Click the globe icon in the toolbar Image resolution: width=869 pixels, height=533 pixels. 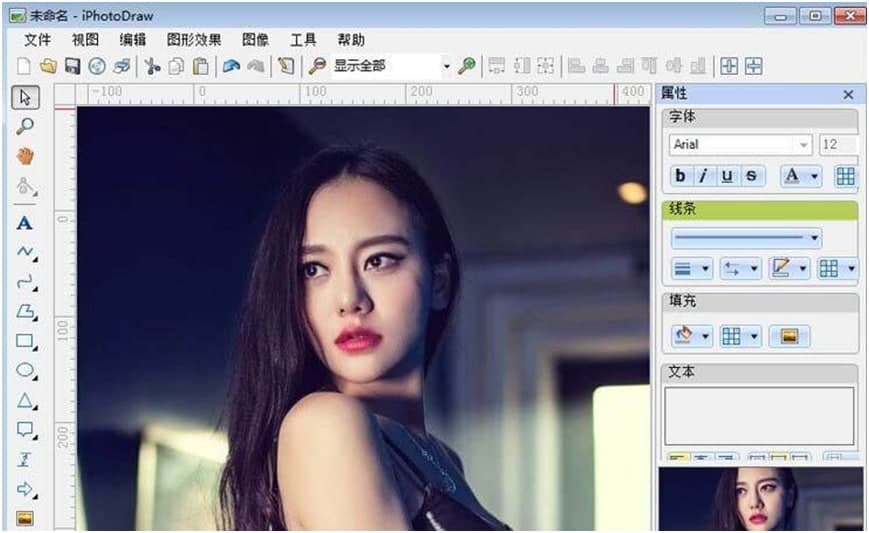click(x=97, y=66)
